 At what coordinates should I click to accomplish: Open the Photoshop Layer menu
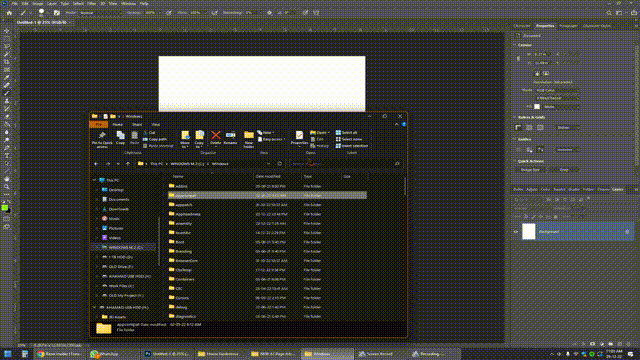pyautogui.click(x=52, y=4)
